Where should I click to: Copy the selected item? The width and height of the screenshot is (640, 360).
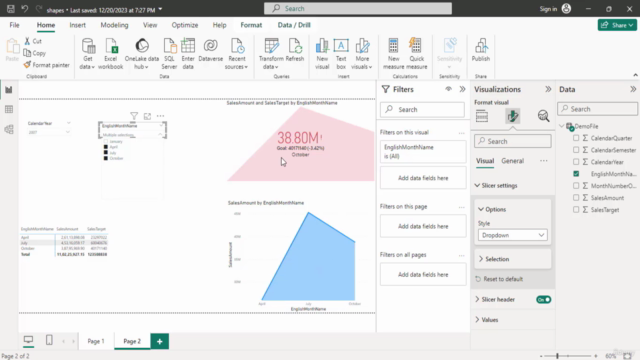pos(35,53)
